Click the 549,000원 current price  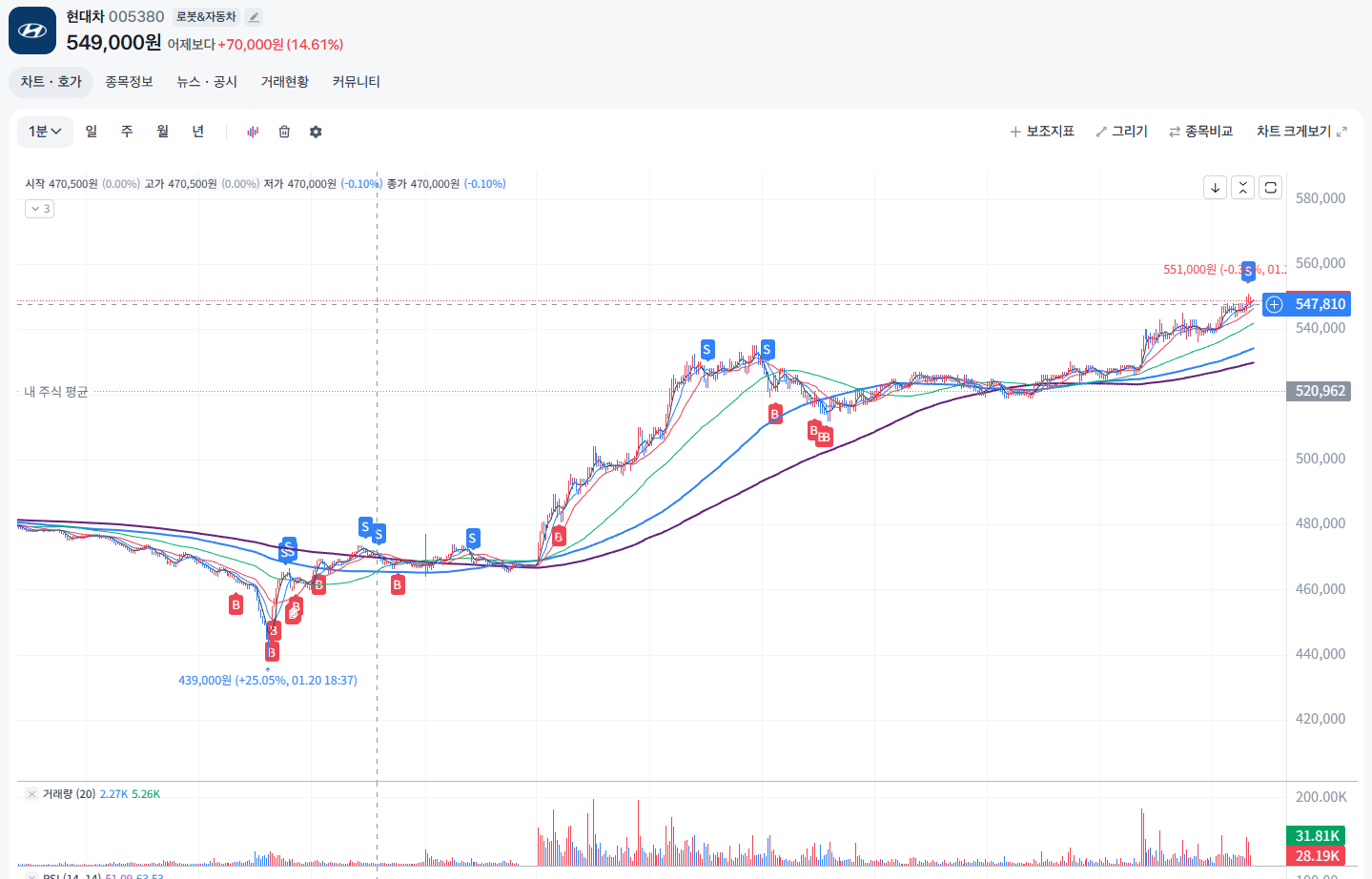pos(114,43)
